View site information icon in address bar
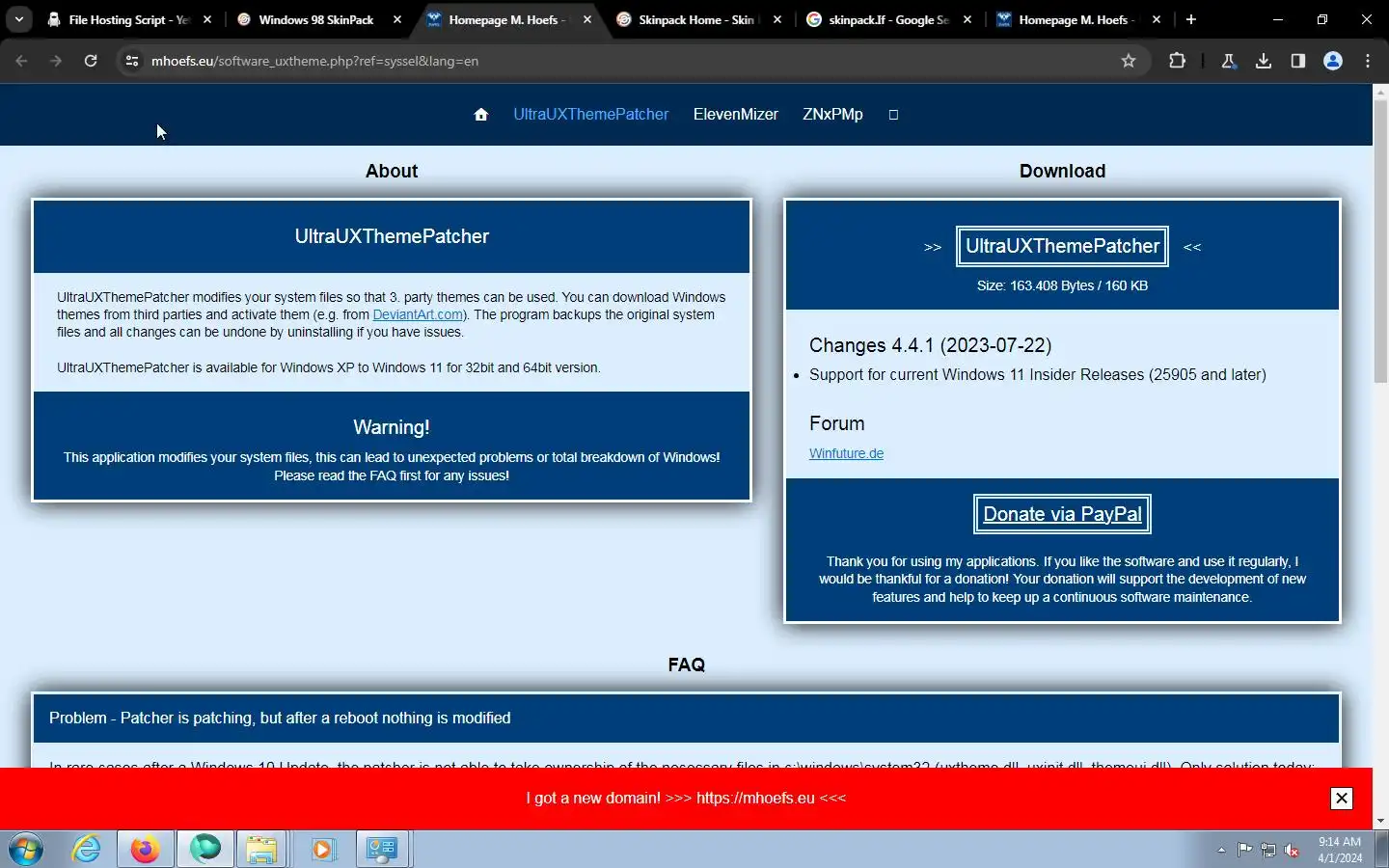 coord(132,61)
